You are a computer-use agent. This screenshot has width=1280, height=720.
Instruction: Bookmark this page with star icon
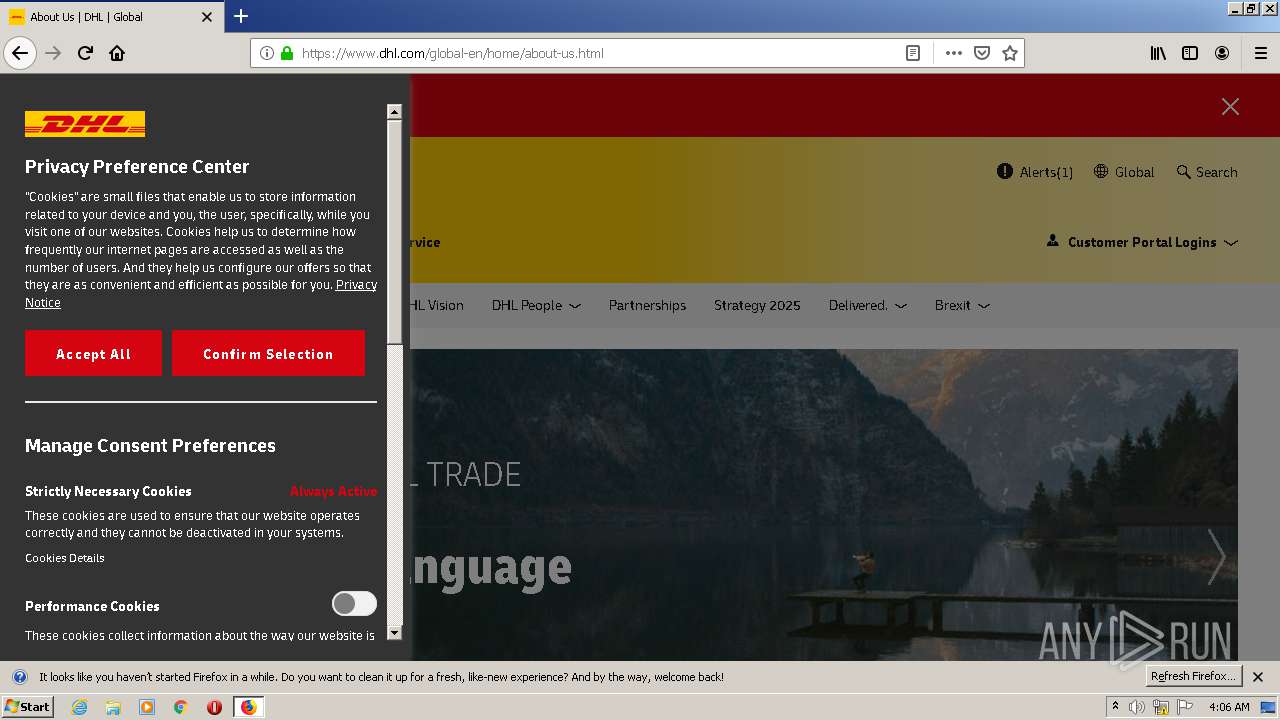pyautogui.click(x=1010, y=53)
